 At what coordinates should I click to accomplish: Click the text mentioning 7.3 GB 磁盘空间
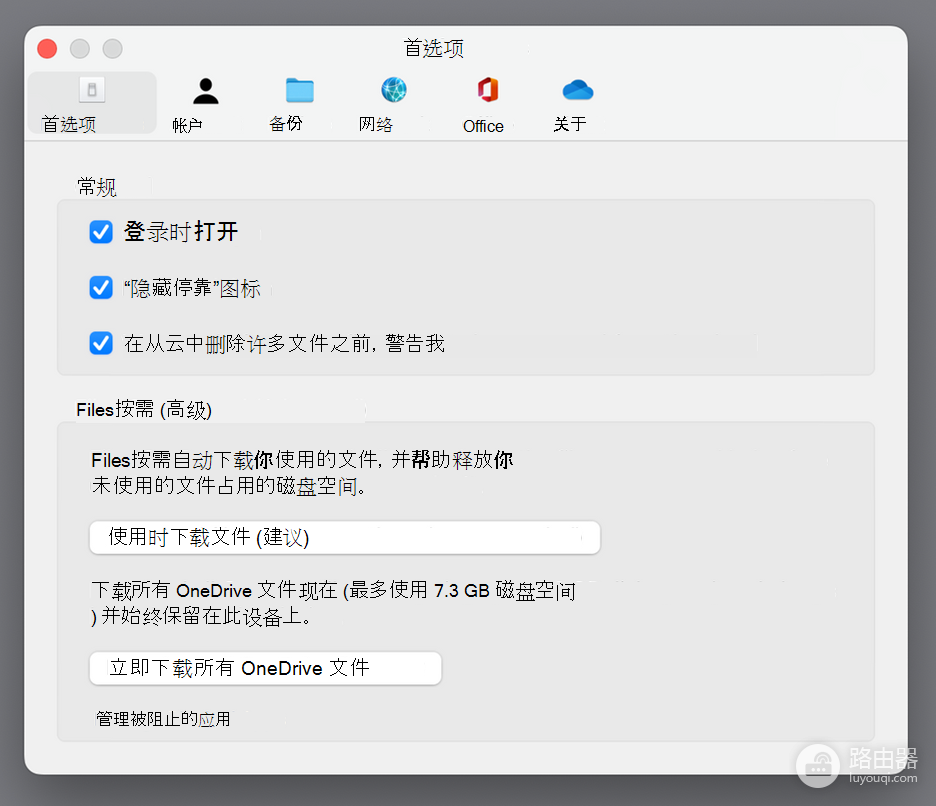point(334,603)
